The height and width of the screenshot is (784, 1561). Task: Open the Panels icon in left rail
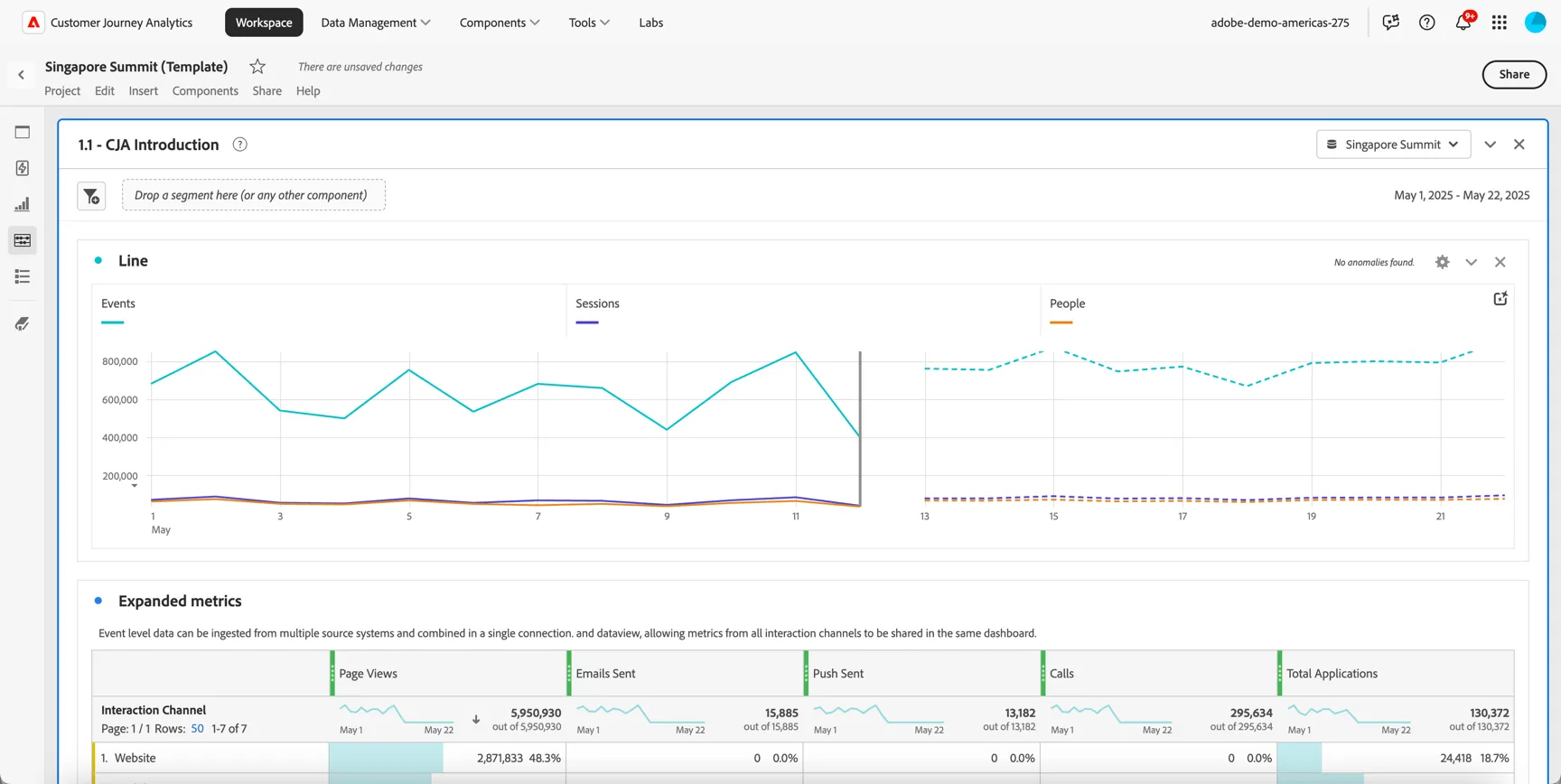(23, 132)
